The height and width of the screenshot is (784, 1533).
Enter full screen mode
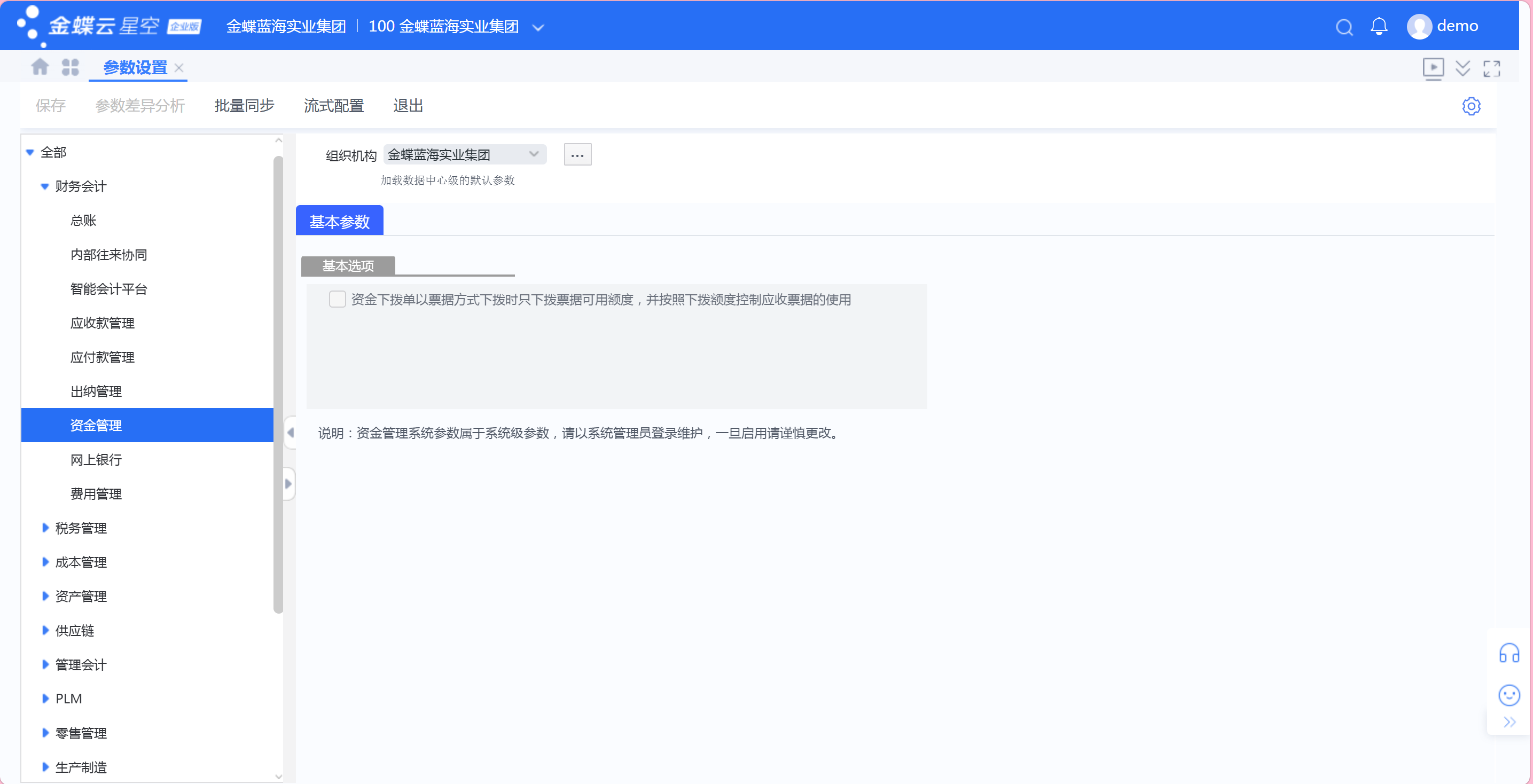click(1491, 68)
